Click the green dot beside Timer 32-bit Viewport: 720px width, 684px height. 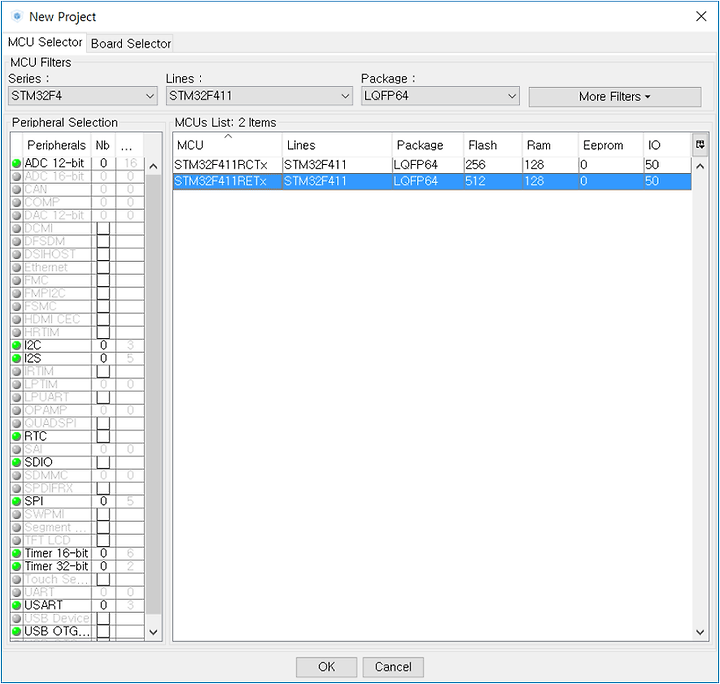click(17, 566)
